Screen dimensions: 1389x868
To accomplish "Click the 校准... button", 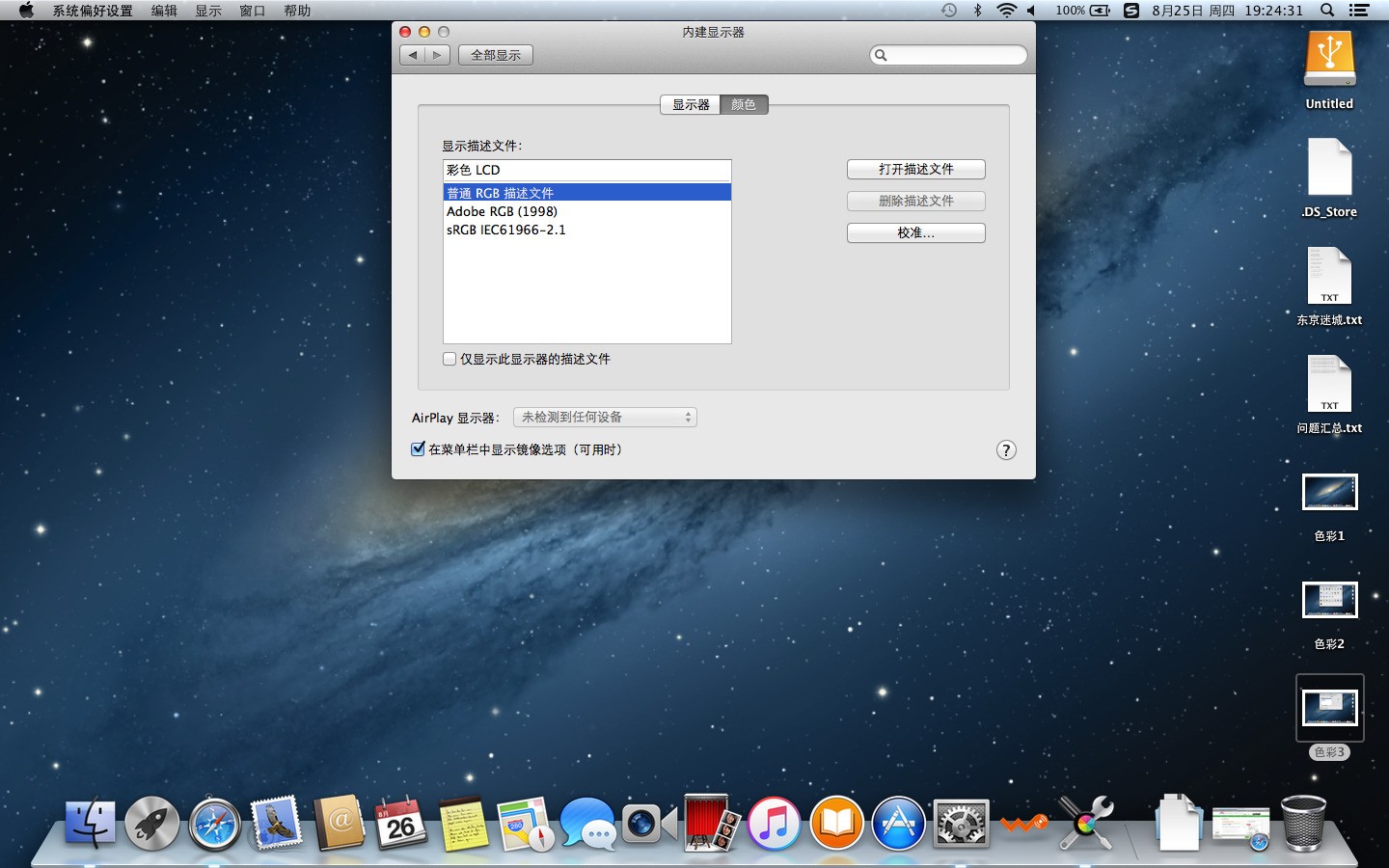I will coord(916,233).
